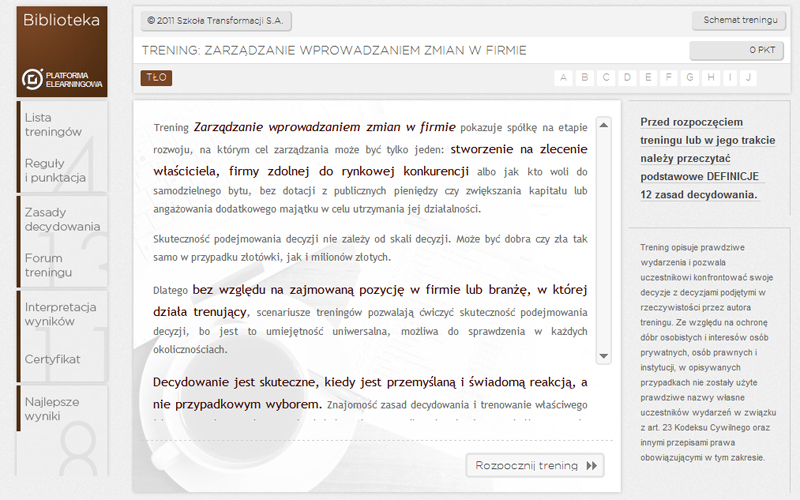Open Lista treningów in the sidebar

[x=53, y=124]
